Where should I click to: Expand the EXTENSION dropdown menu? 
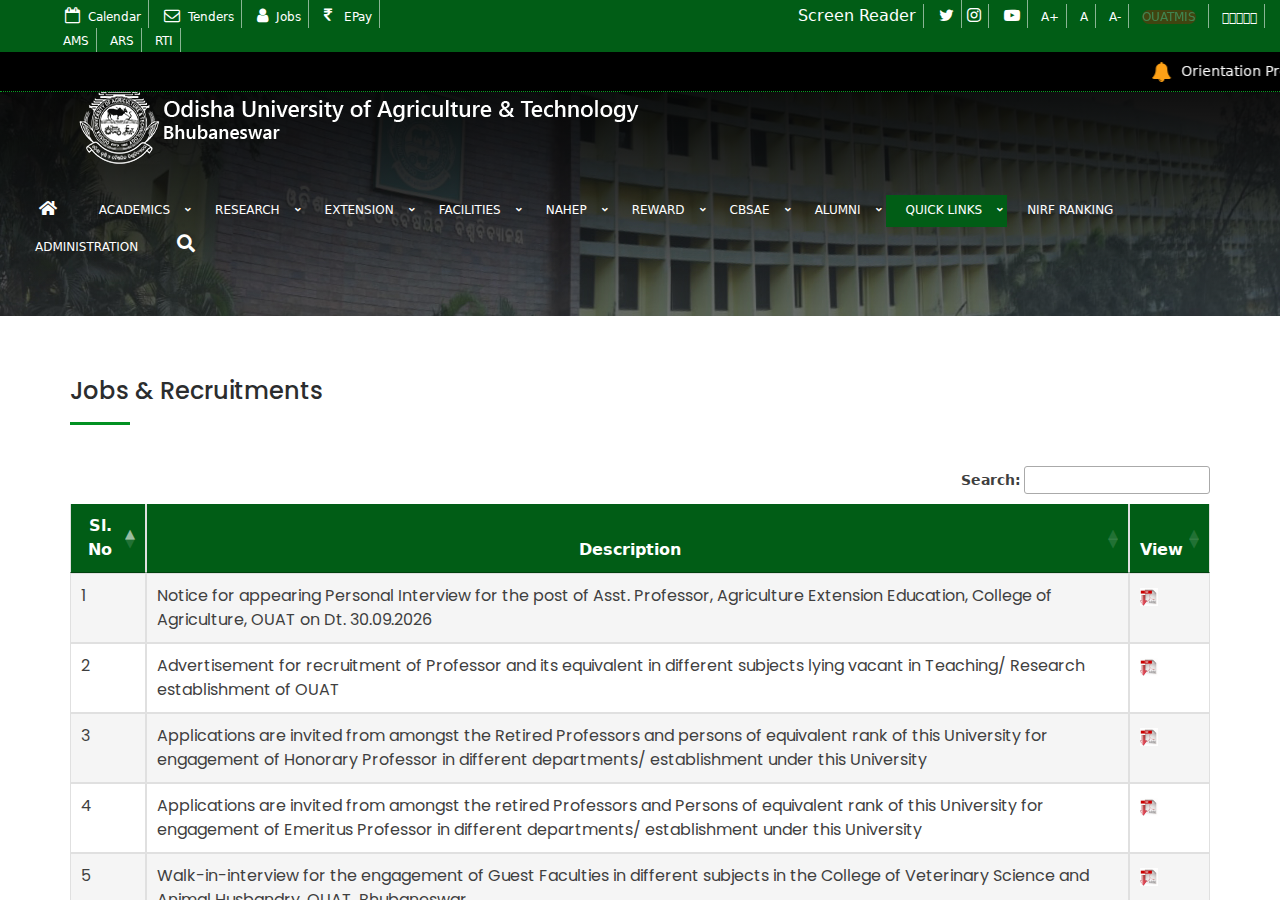pos(368,210)
